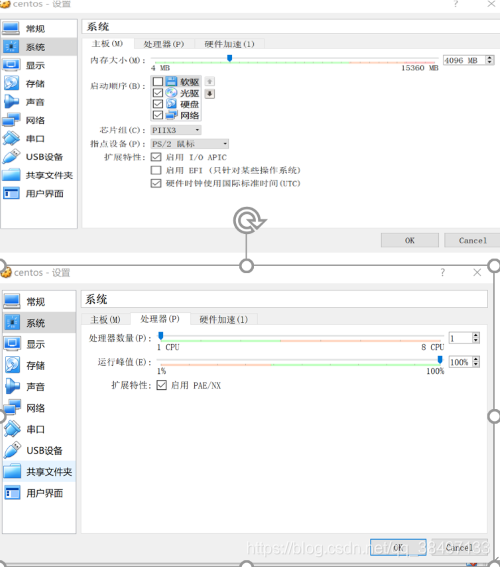
Task: Confirm with OK in the lower window
Action: [398, 547]
